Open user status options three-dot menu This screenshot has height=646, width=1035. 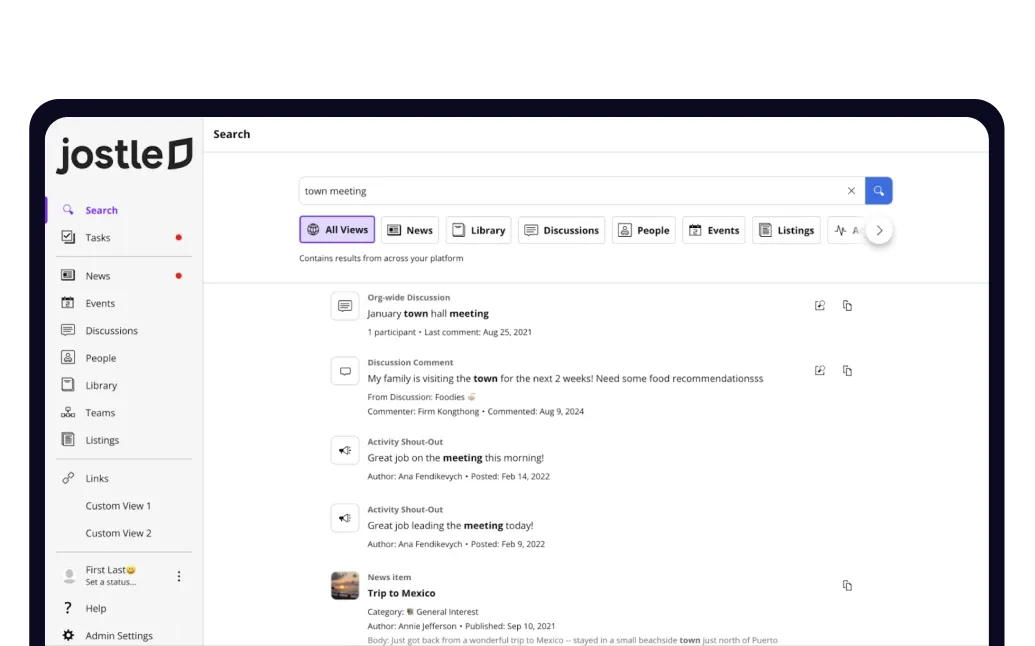[x=179, y=576]
